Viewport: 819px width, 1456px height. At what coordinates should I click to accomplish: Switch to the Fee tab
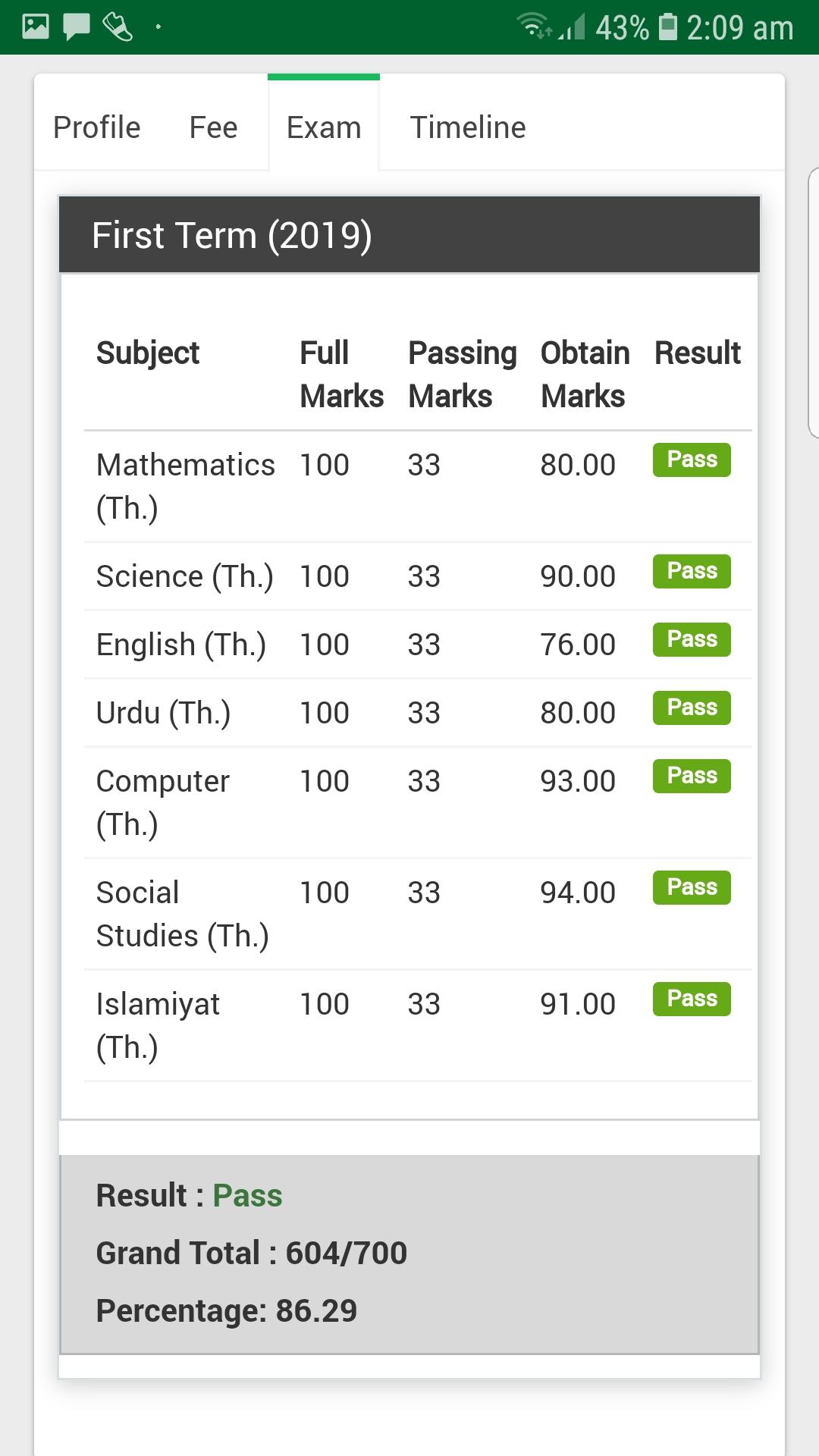[x=213, y=127]
